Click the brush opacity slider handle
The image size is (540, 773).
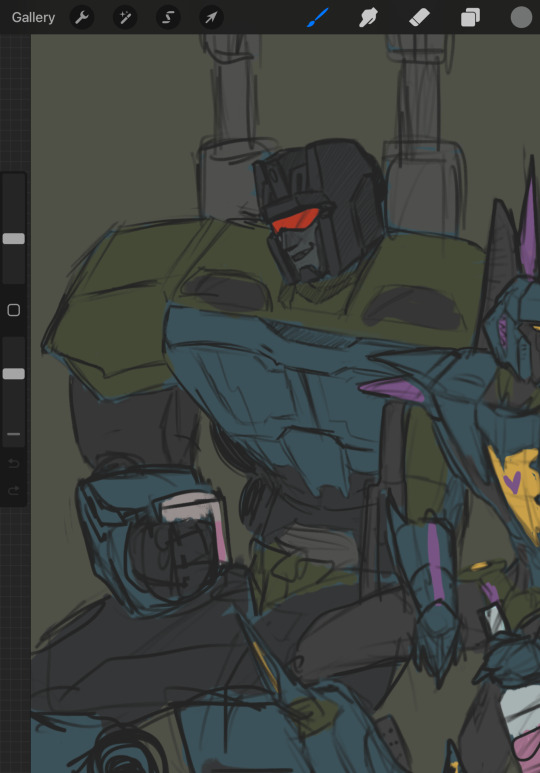[x=14, y=374]
